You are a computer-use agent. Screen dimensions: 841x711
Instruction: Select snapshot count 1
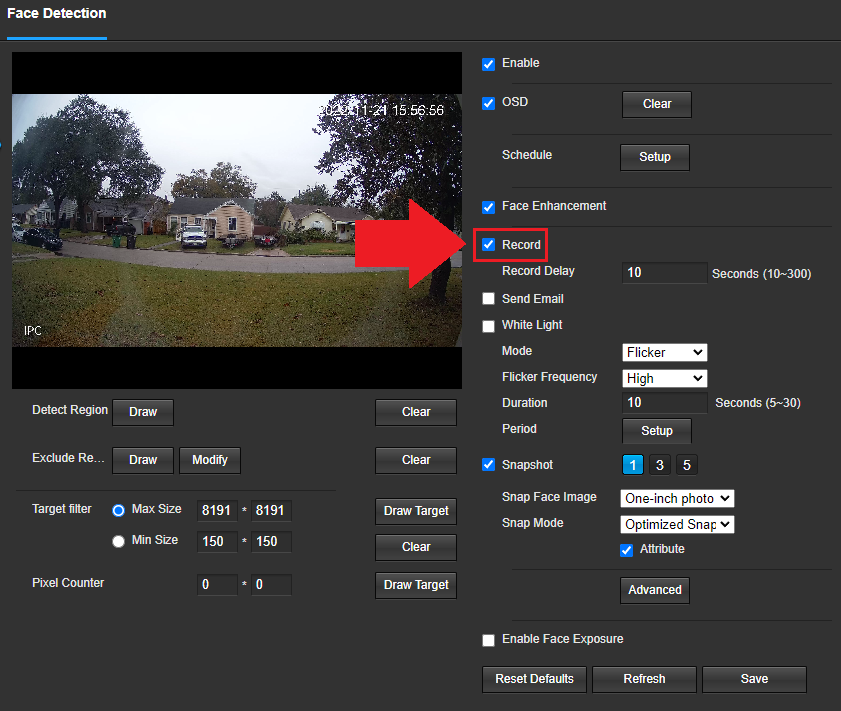click(633, 465)
